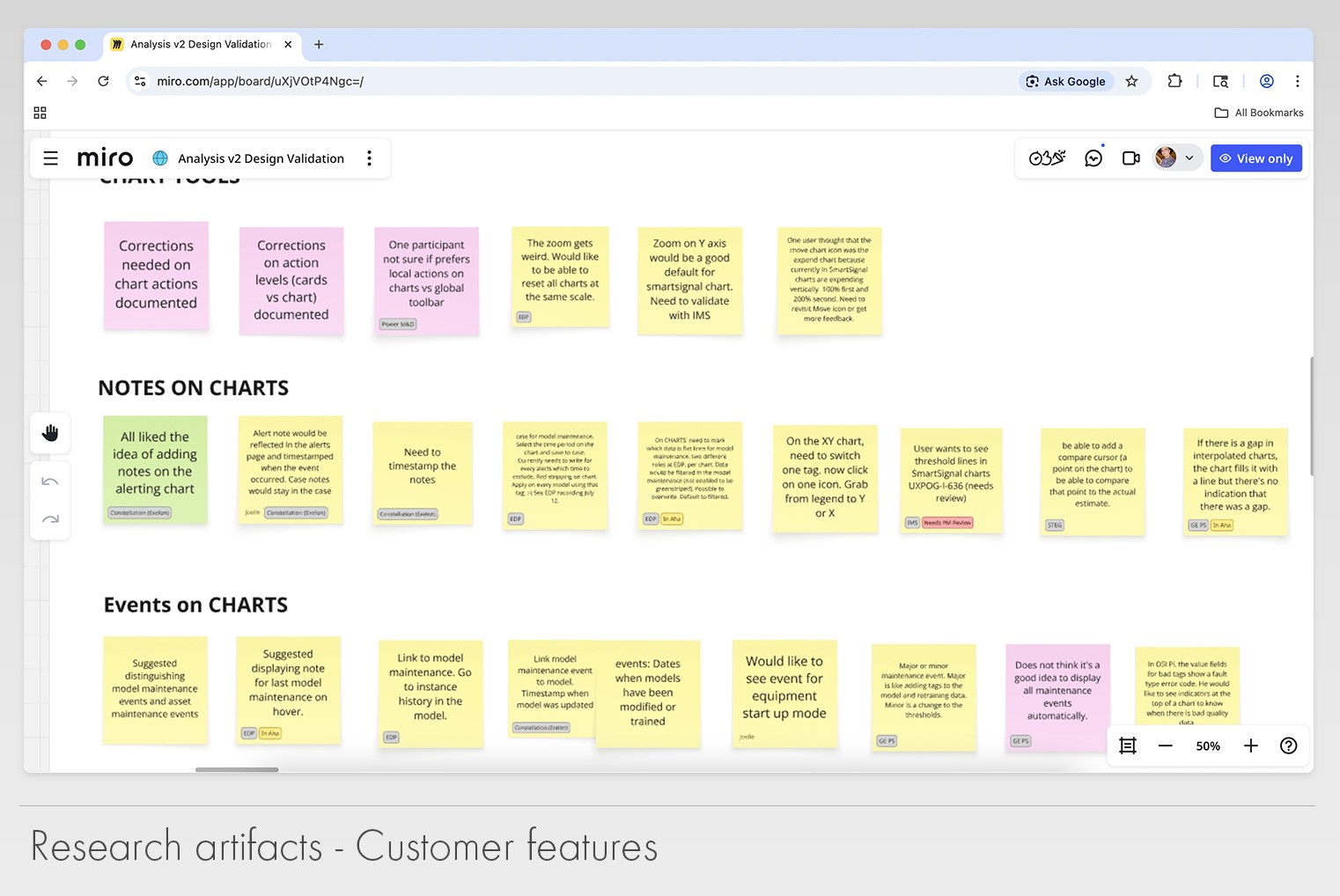Select the events: Dates when models note
The width and height of the screenshot is (1340, 896).
(648, 694)
